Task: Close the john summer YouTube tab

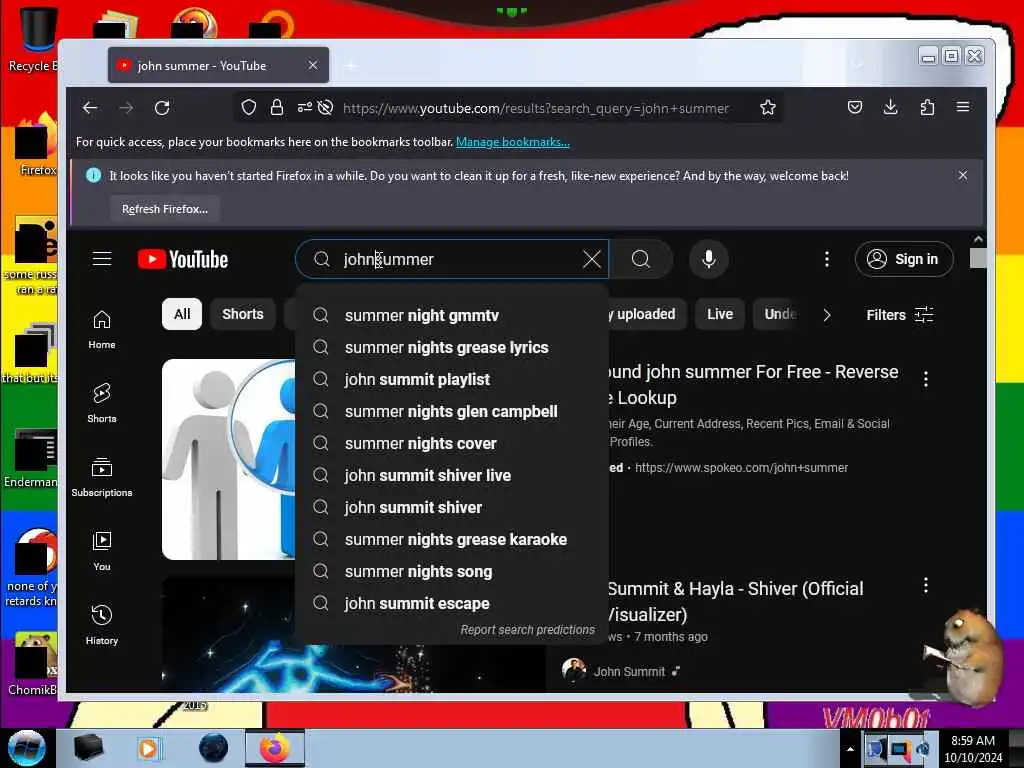Action: tap(313, 65)
